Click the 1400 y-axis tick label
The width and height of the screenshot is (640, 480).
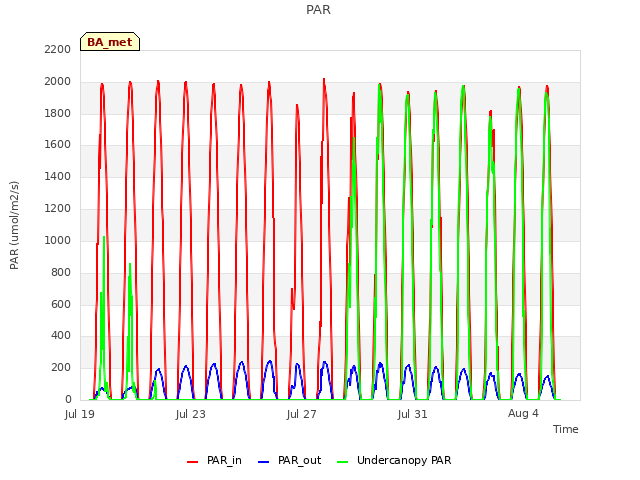[x=58, y=177]
